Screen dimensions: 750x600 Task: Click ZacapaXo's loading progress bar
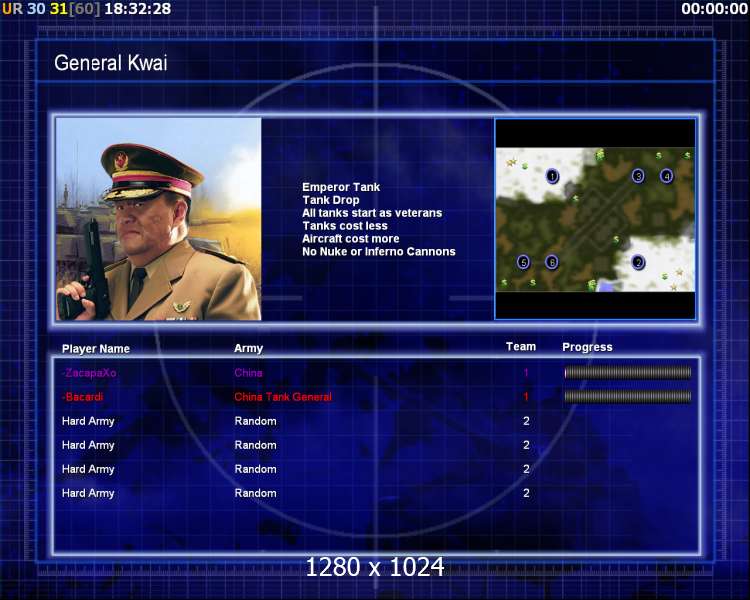coord(628,373)
